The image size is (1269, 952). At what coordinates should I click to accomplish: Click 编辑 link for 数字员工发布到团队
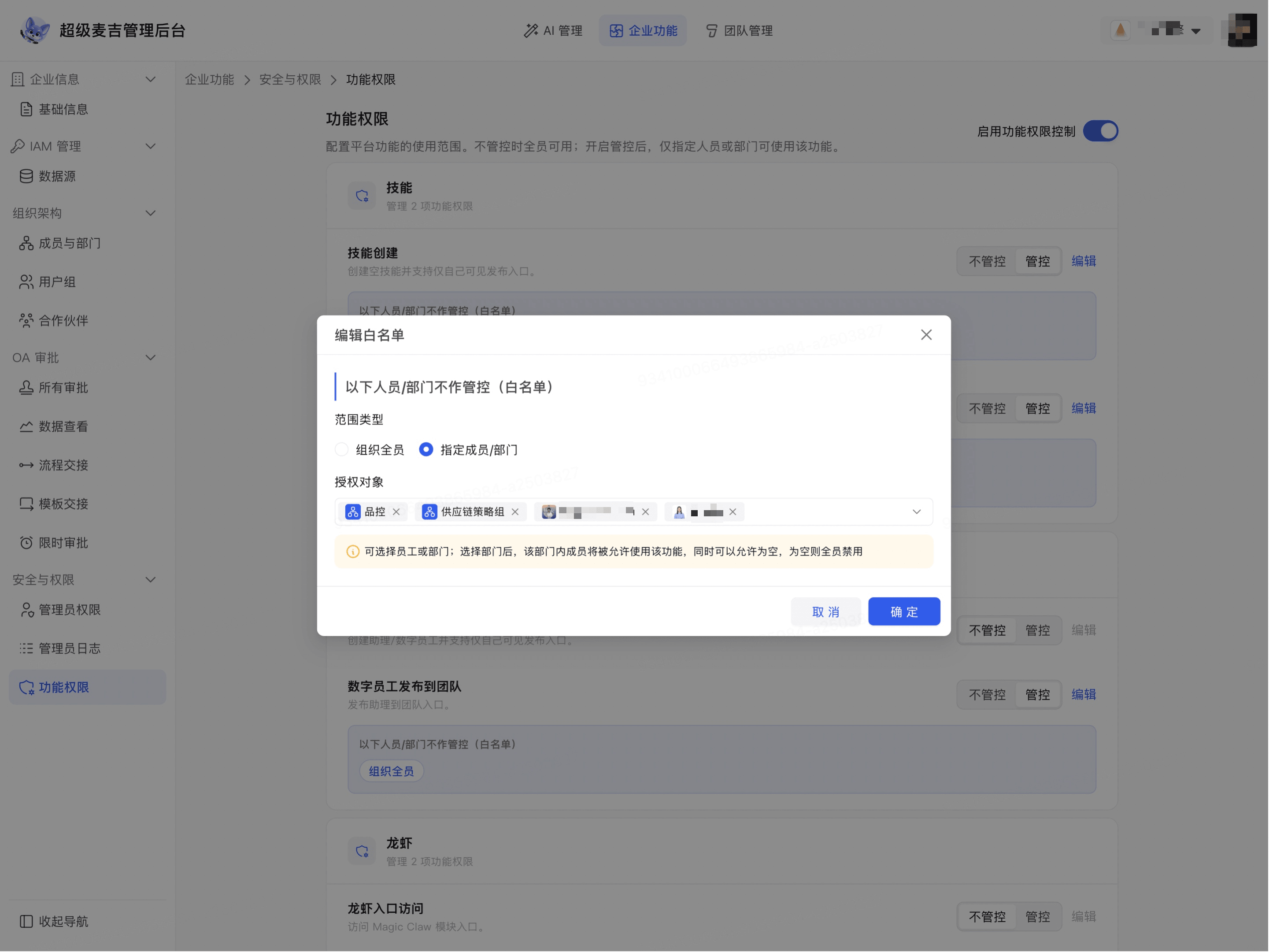point(1084,694)
